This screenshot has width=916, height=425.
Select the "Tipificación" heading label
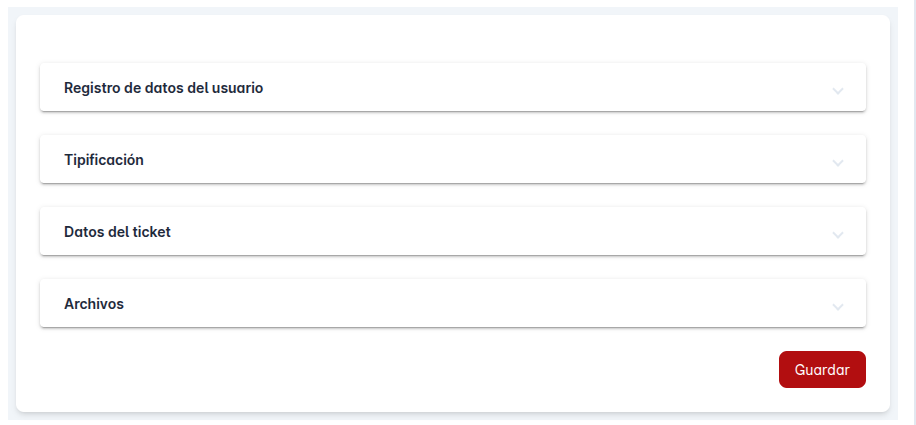click(104, 160)
